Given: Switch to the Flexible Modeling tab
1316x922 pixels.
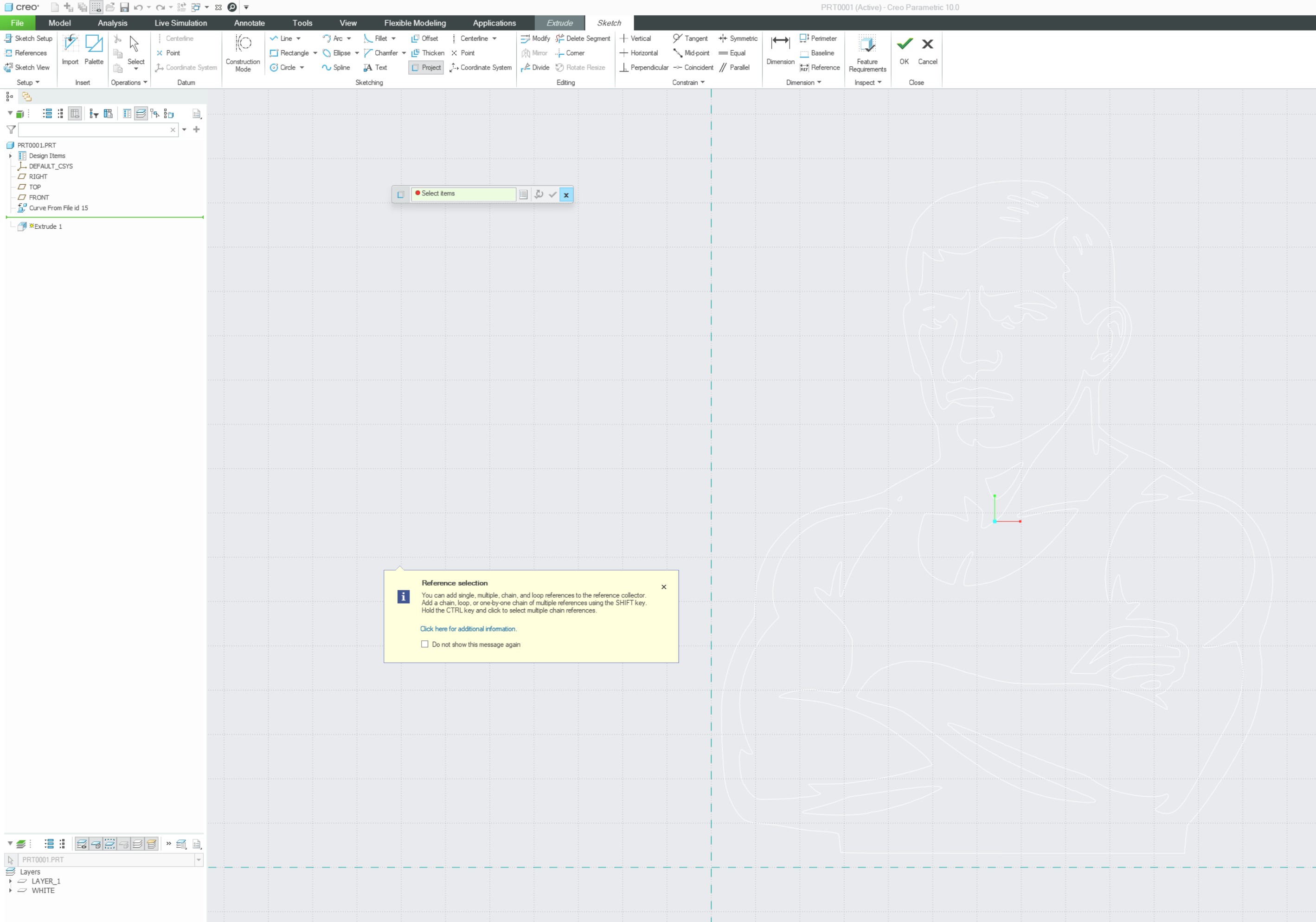Looking at the screenshot, I should point(414,23).
